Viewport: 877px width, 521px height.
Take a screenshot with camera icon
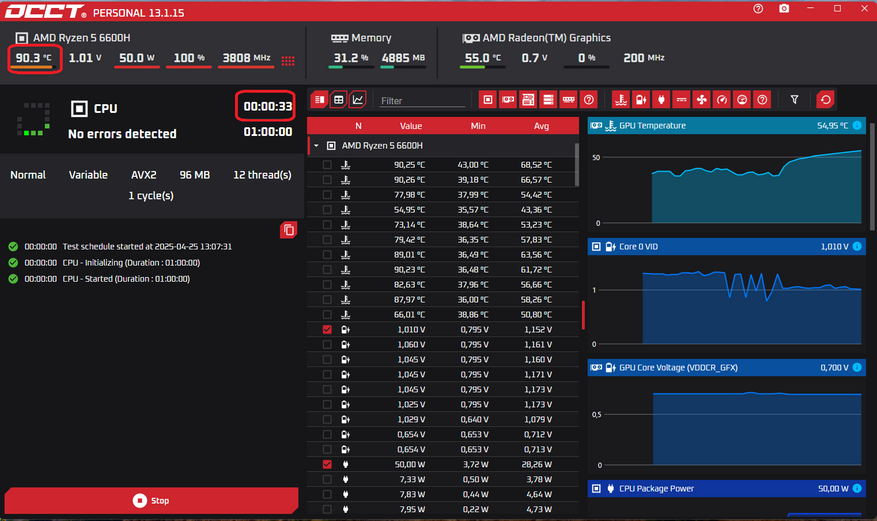(784, 8)
